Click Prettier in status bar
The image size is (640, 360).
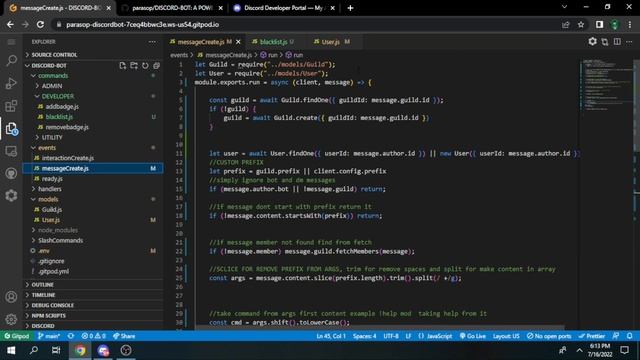(591, 336)
